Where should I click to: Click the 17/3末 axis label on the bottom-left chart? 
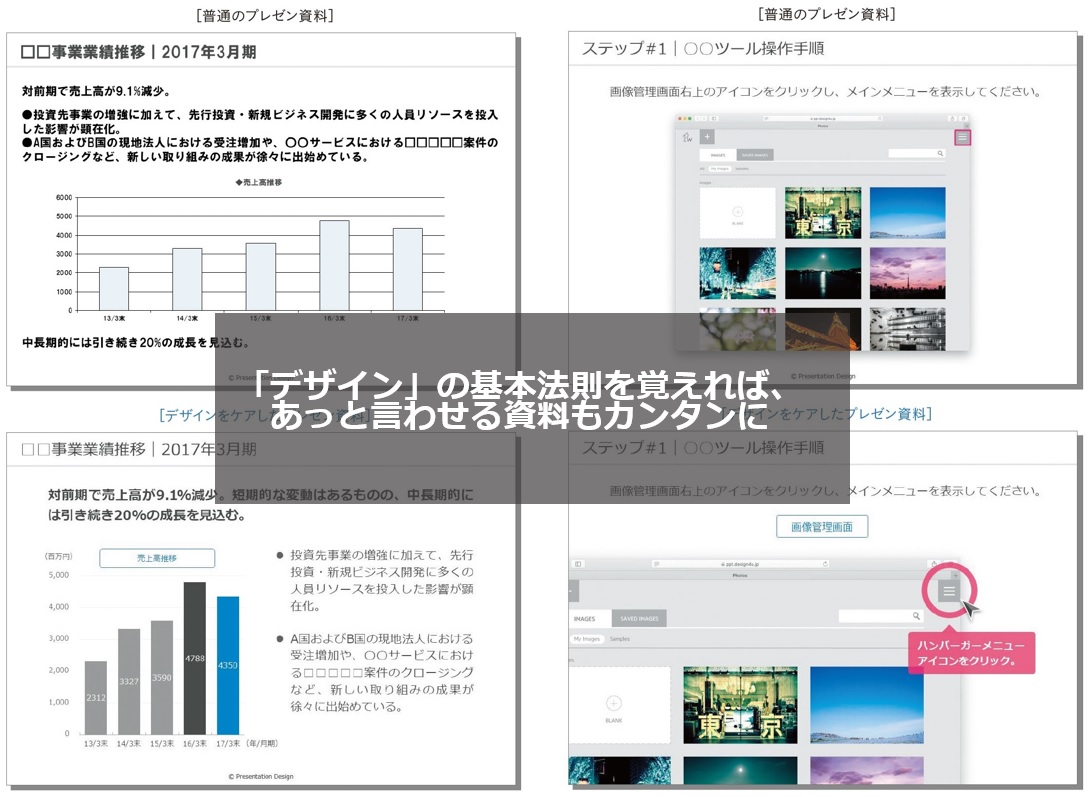[228, 743]
